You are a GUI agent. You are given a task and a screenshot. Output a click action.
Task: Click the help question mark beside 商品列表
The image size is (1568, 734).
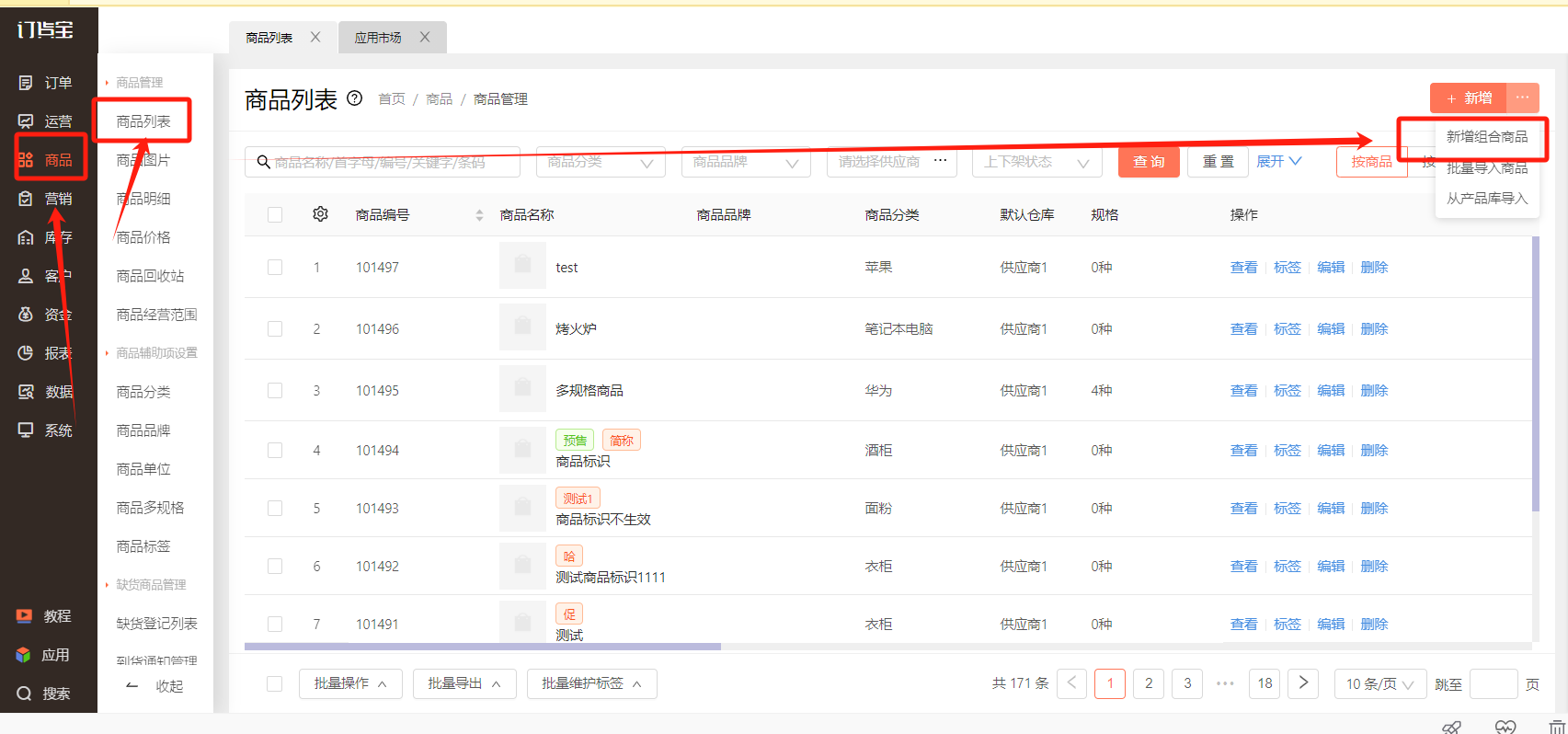click(x=355, y=98)
